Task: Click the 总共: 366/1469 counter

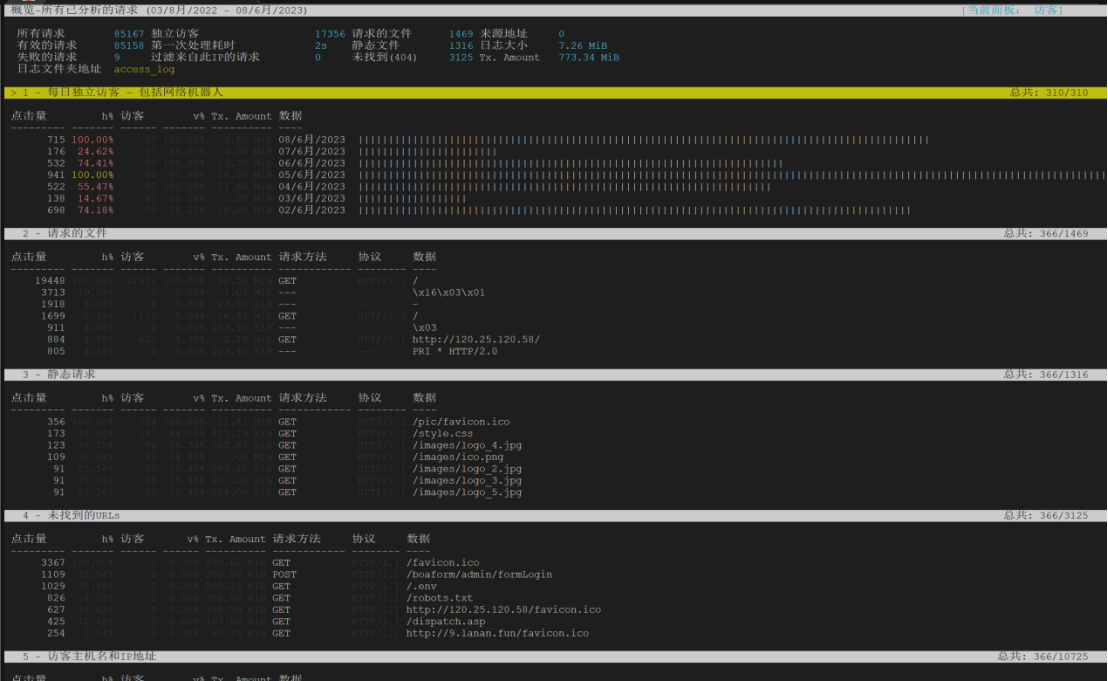Action: [x=1046, y=233]
